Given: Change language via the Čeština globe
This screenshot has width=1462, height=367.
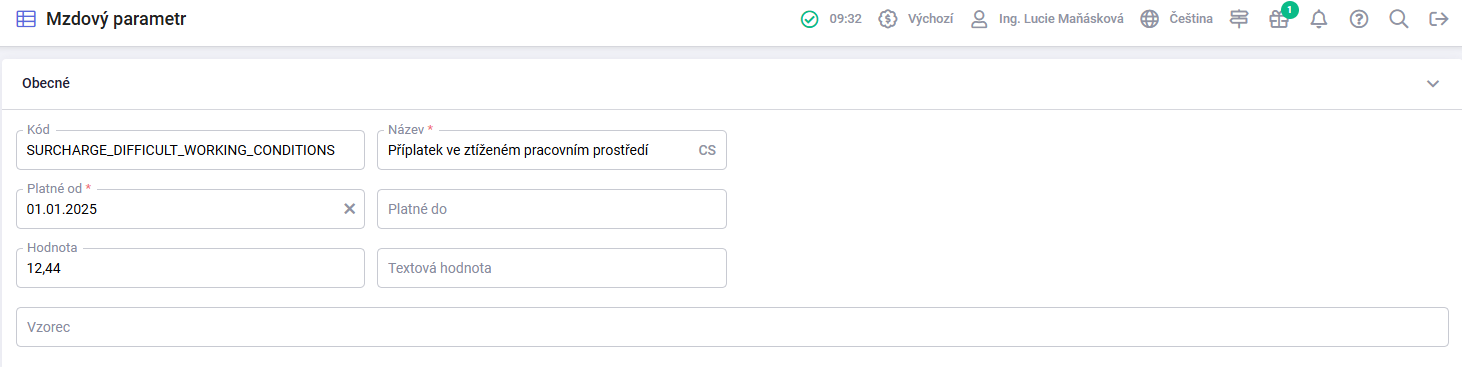Looking at the screenshot, I should click(x=1177, y=19).
